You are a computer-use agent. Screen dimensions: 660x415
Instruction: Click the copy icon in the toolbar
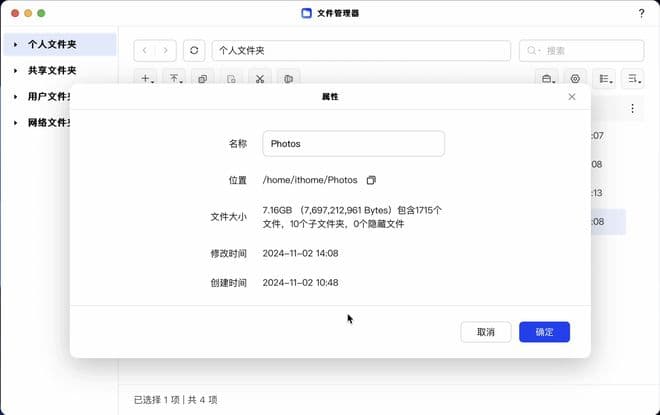point(203,78)
